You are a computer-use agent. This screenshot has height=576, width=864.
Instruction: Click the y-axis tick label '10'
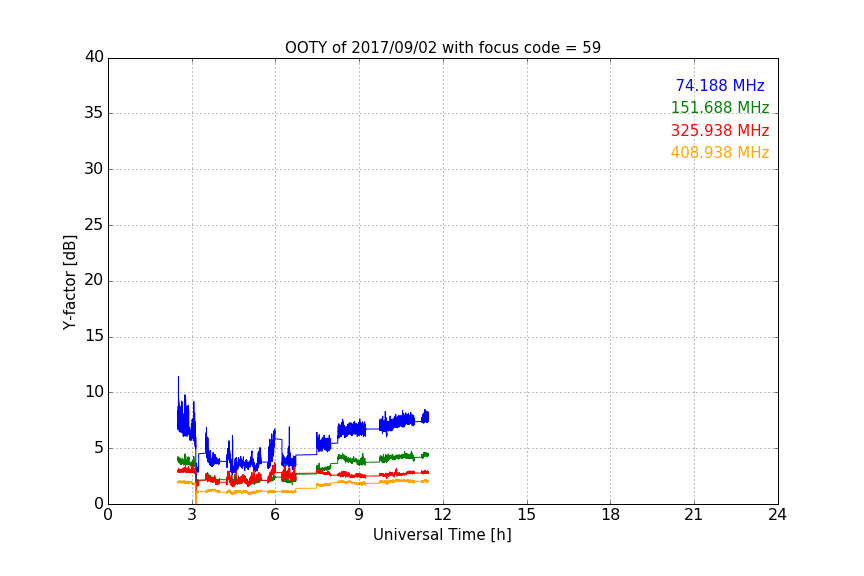(94, 392)
